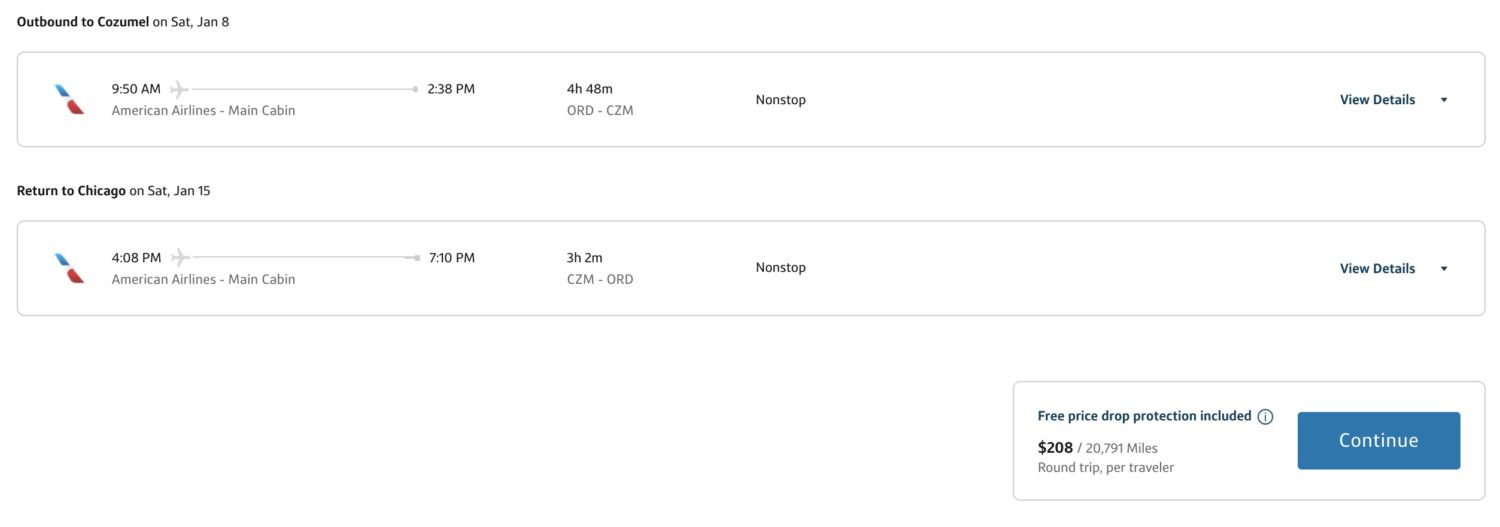Open the price drop protection info icon

tap(1265, 417)
